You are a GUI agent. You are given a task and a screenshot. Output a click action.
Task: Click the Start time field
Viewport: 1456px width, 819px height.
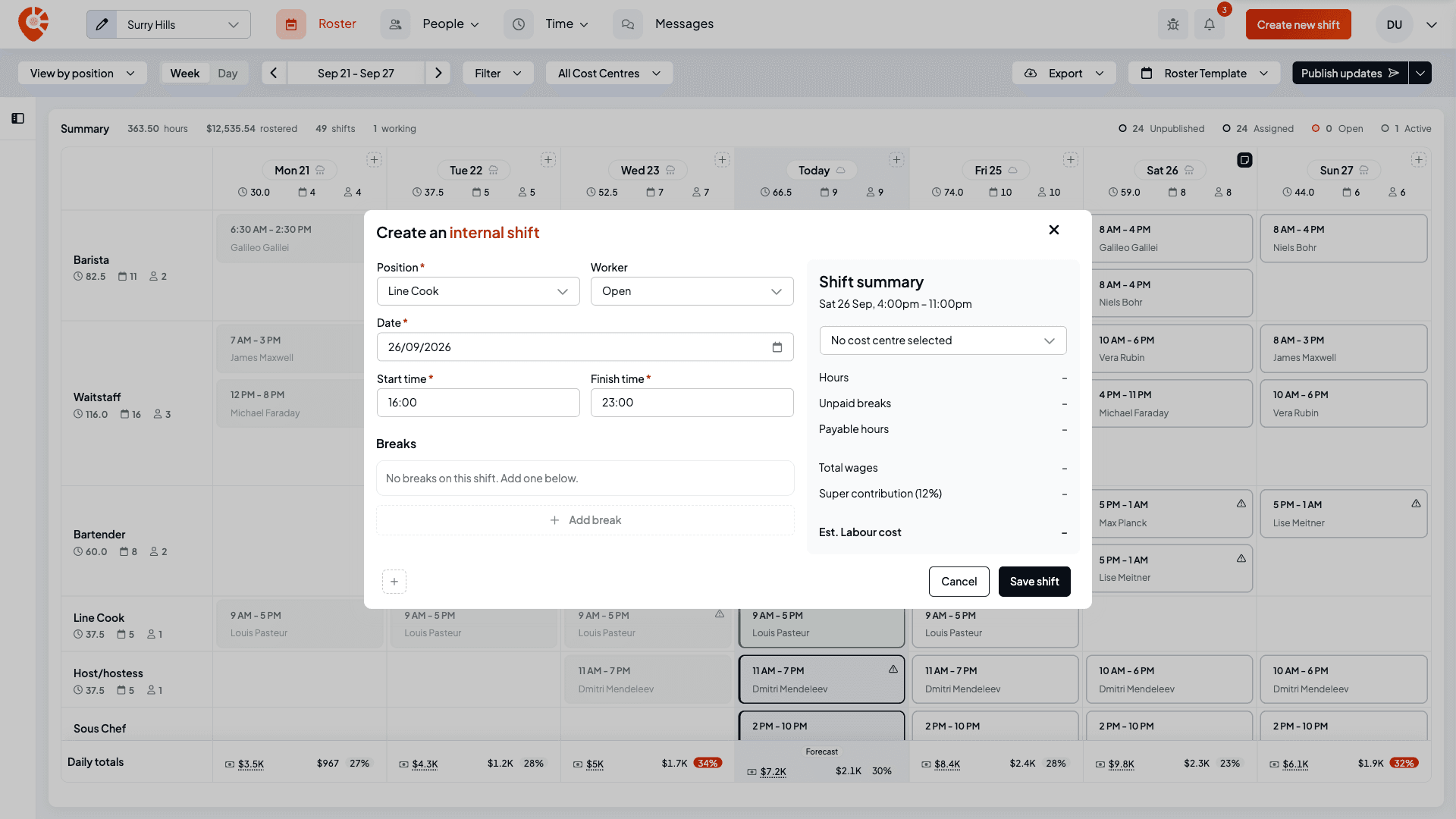[x=479, y=403]
